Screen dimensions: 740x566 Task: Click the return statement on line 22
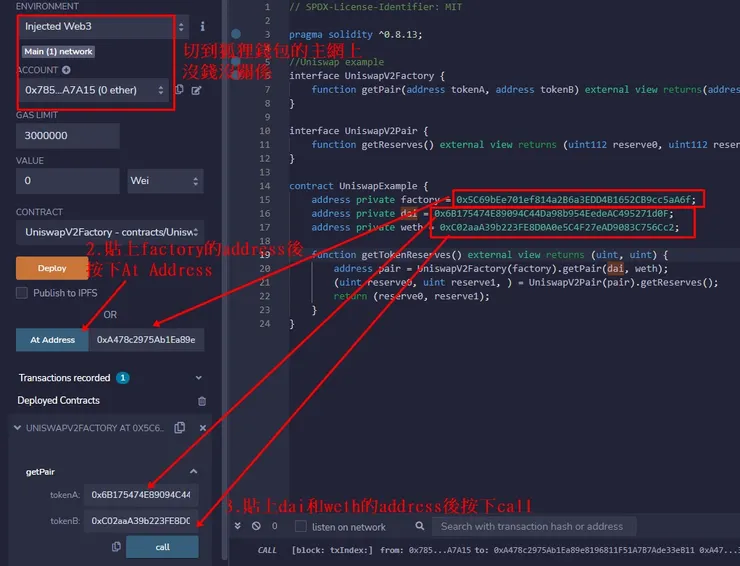(412, 296)
